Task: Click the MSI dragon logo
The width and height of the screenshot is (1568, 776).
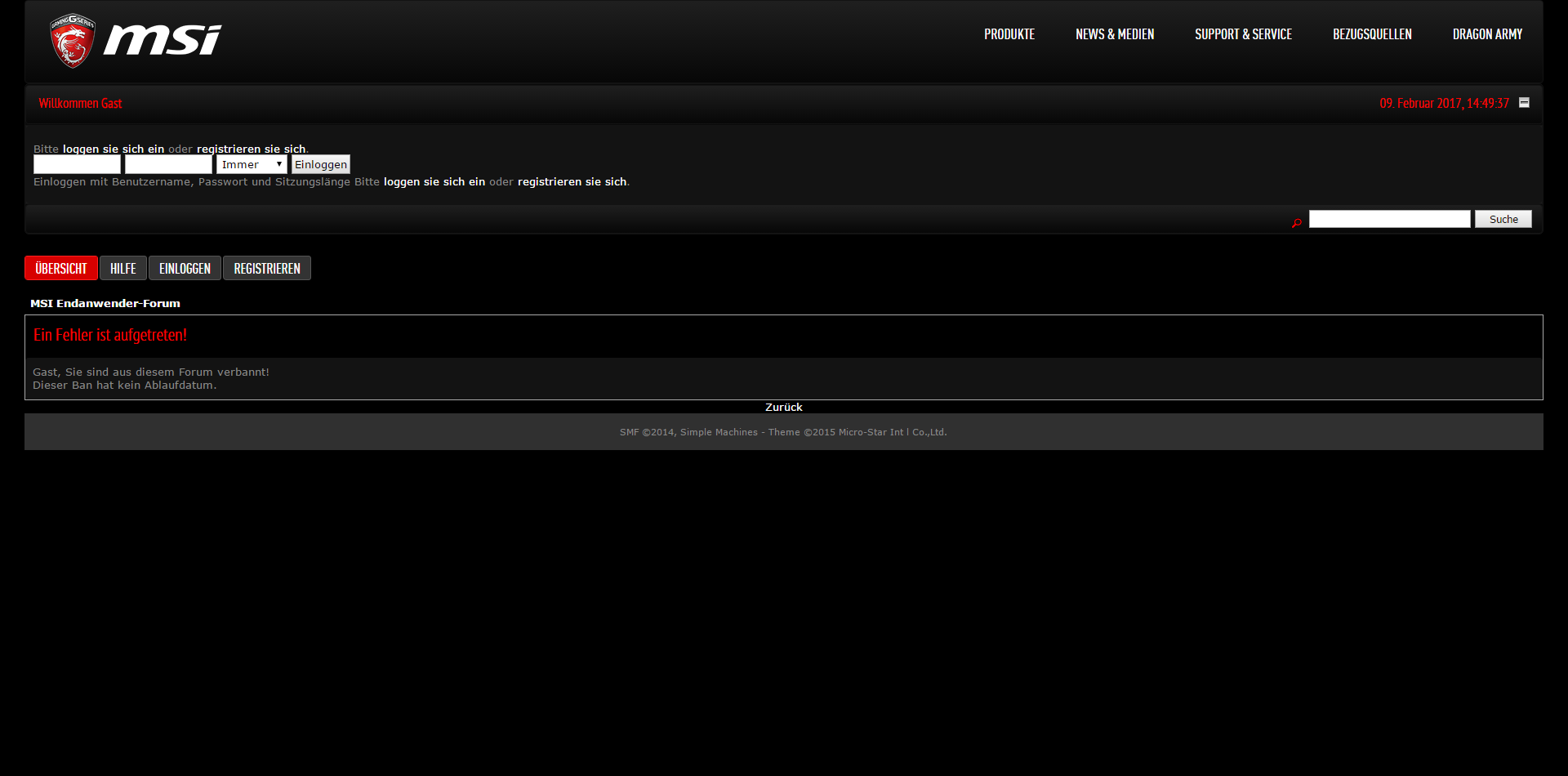Action: coord(135,40)
